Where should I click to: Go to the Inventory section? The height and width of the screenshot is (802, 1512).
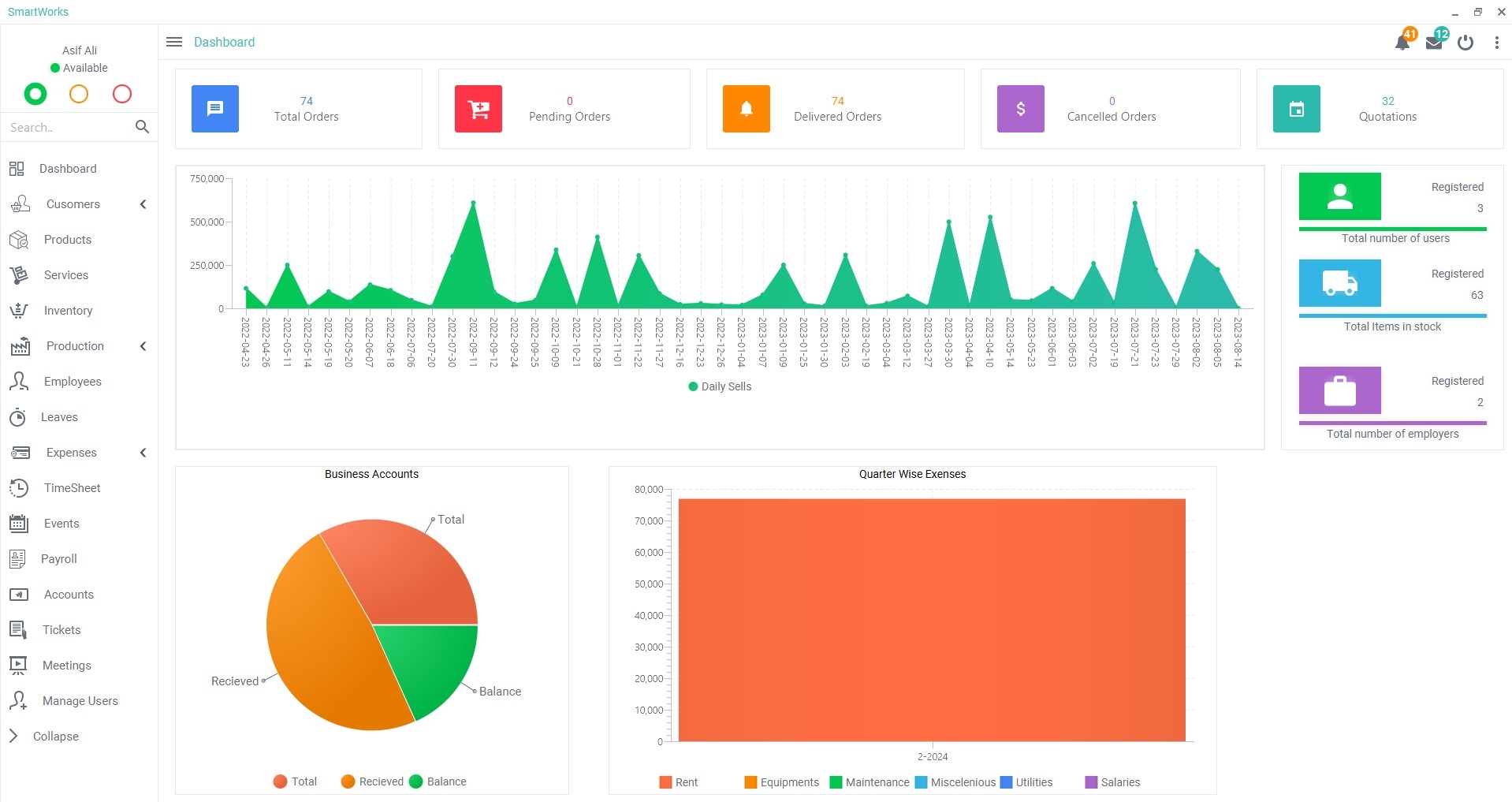point(68,311)
